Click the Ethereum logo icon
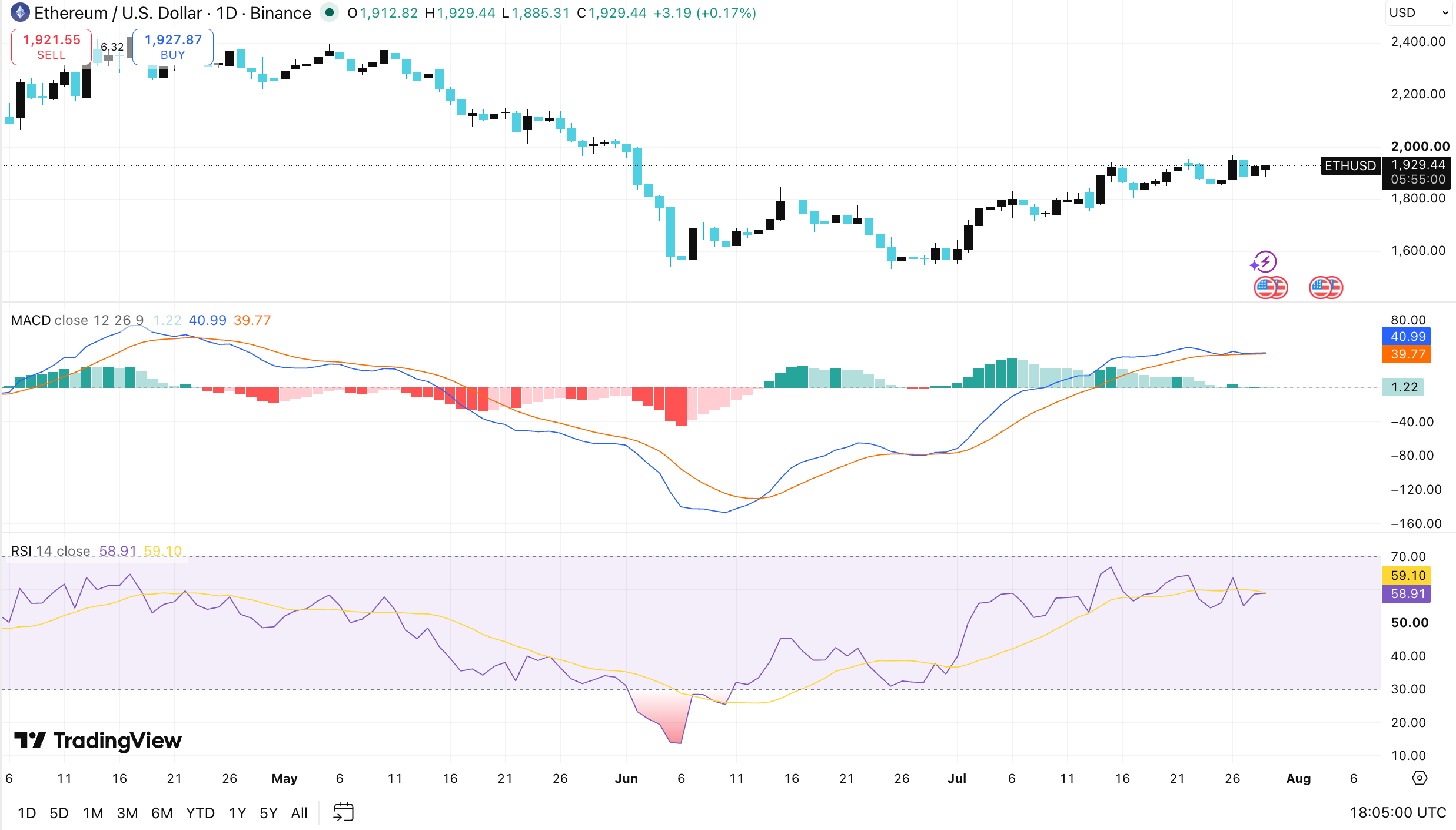This screenshot has width=1456, height=830. click(20, 12)
